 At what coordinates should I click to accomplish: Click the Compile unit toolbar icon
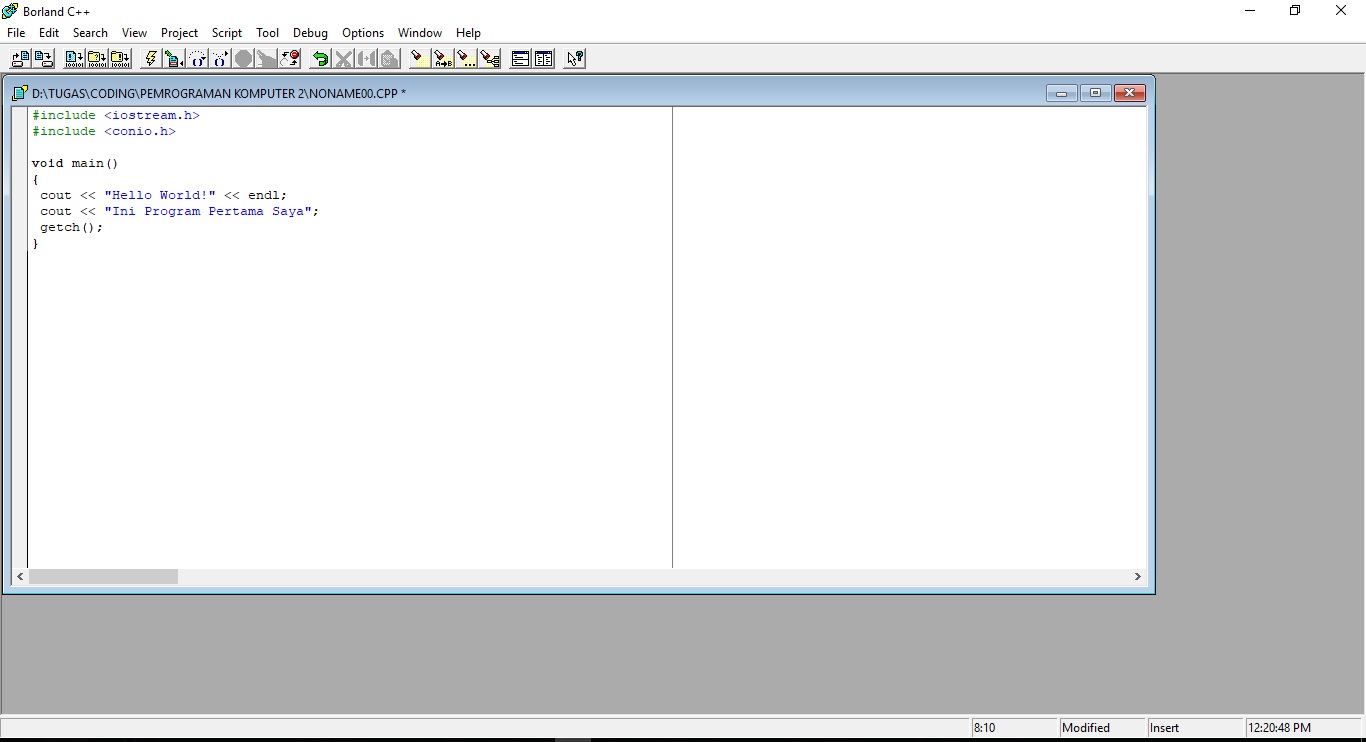pyautogui.click(x=74, y=58)
